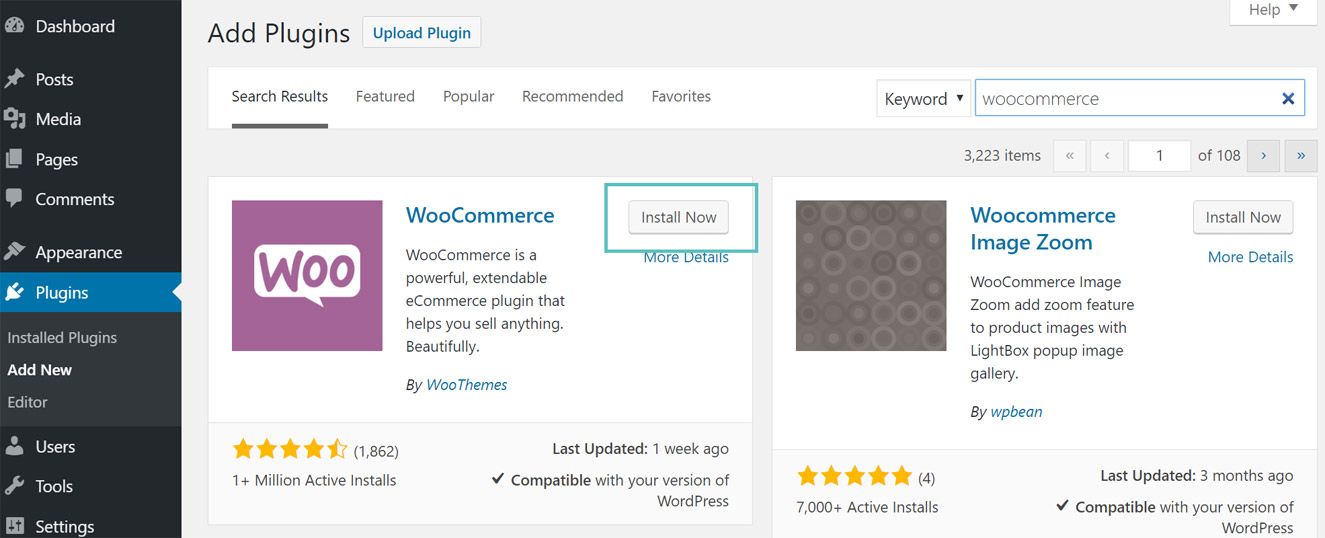
Task: Jump to last results page
Action: 1301,155
